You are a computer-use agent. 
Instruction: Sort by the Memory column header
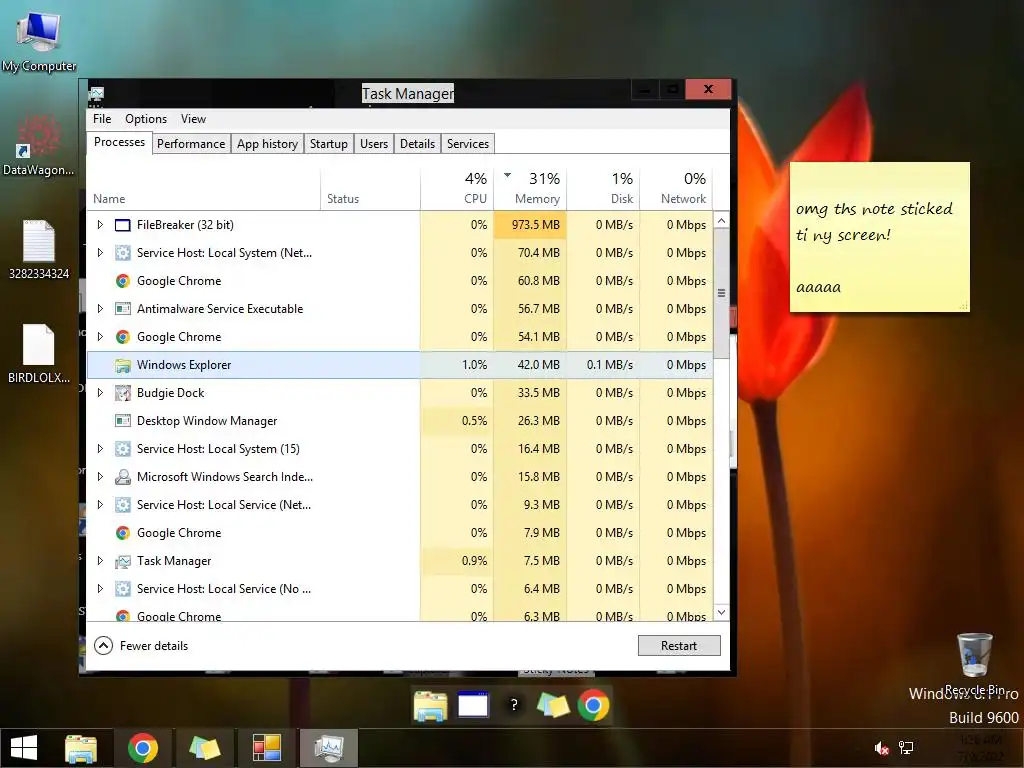click(530, 188)
